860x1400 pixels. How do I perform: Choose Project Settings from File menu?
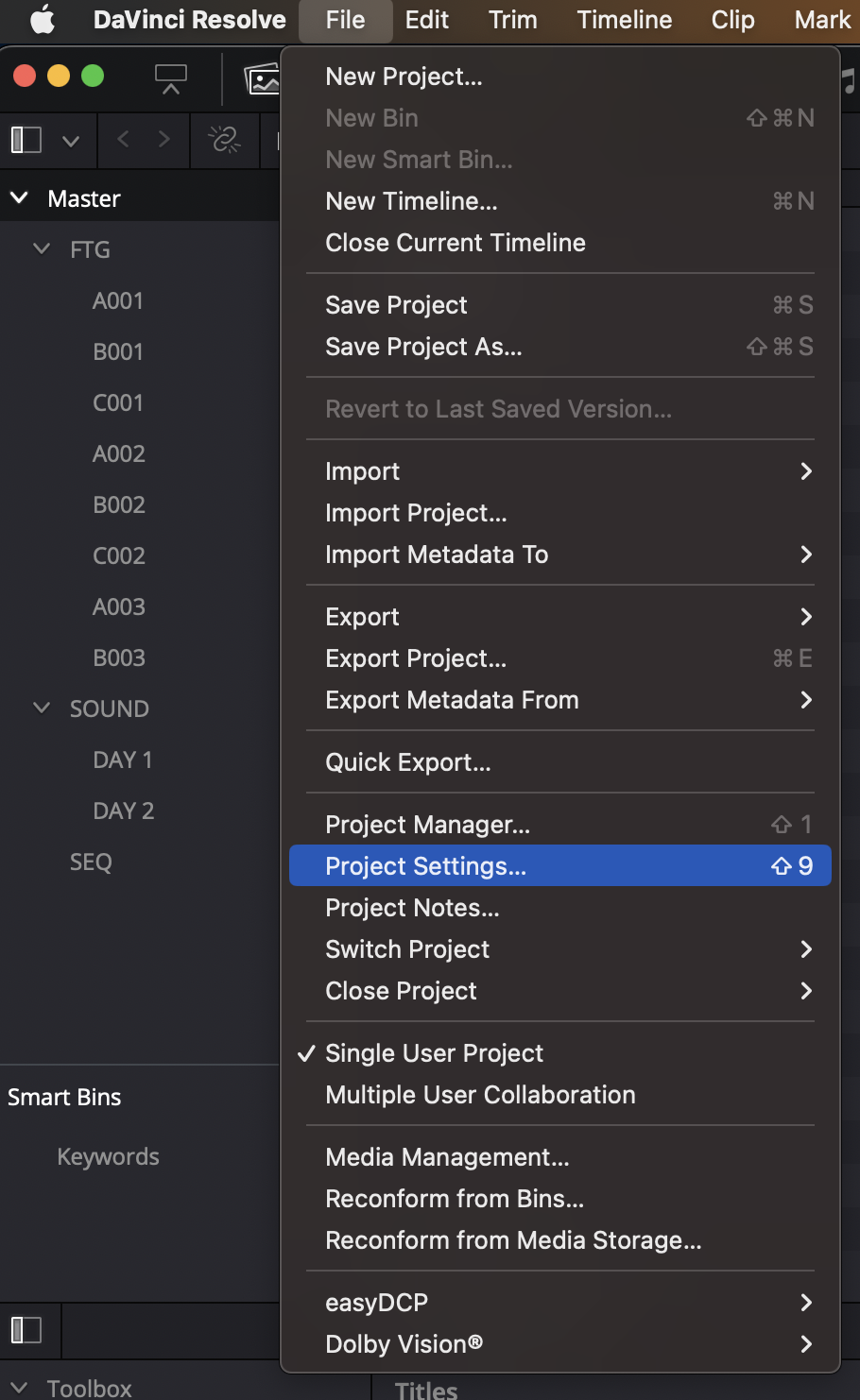pyautogui.click(x=559, y=866)
